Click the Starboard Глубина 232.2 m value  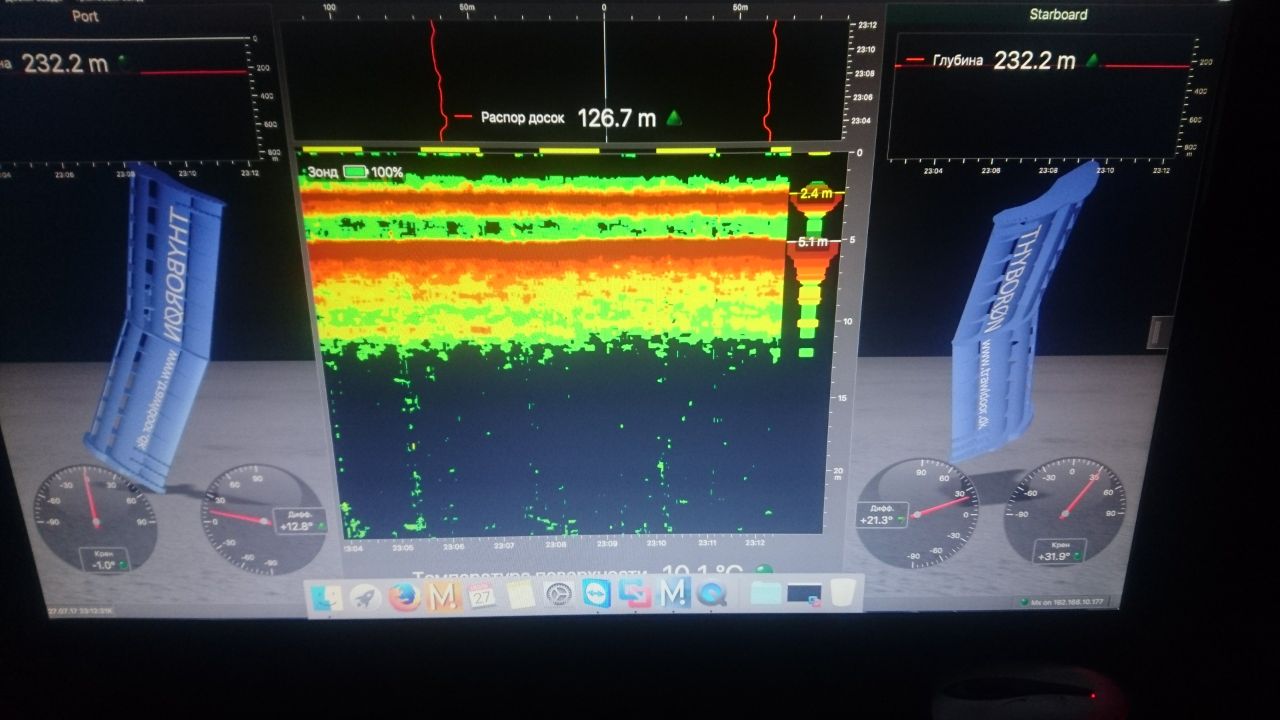pyautogui.click(x=1034, y=61)
